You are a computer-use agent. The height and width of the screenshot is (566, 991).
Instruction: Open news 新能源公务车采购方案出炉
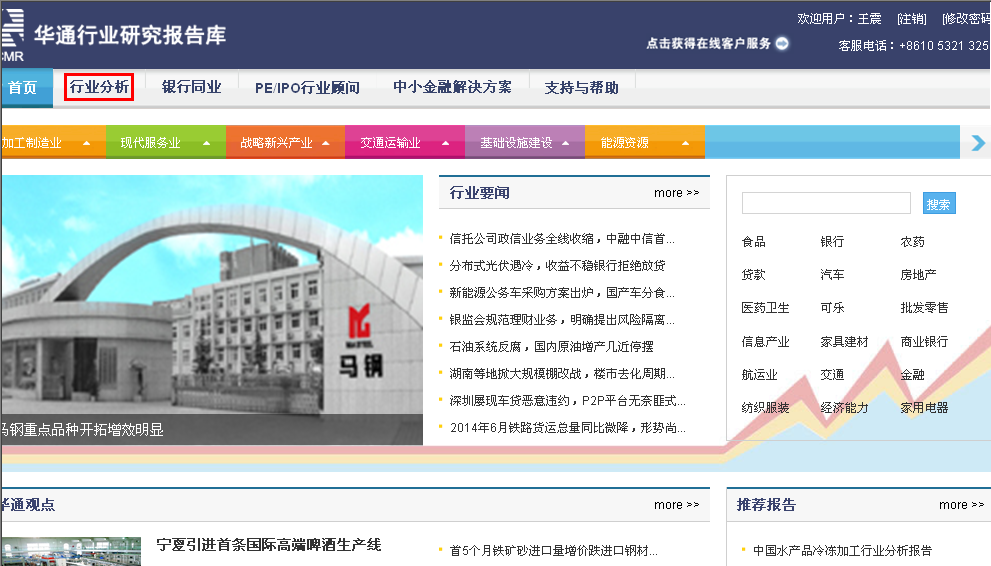pyautogui.click(x=562, y=292)
